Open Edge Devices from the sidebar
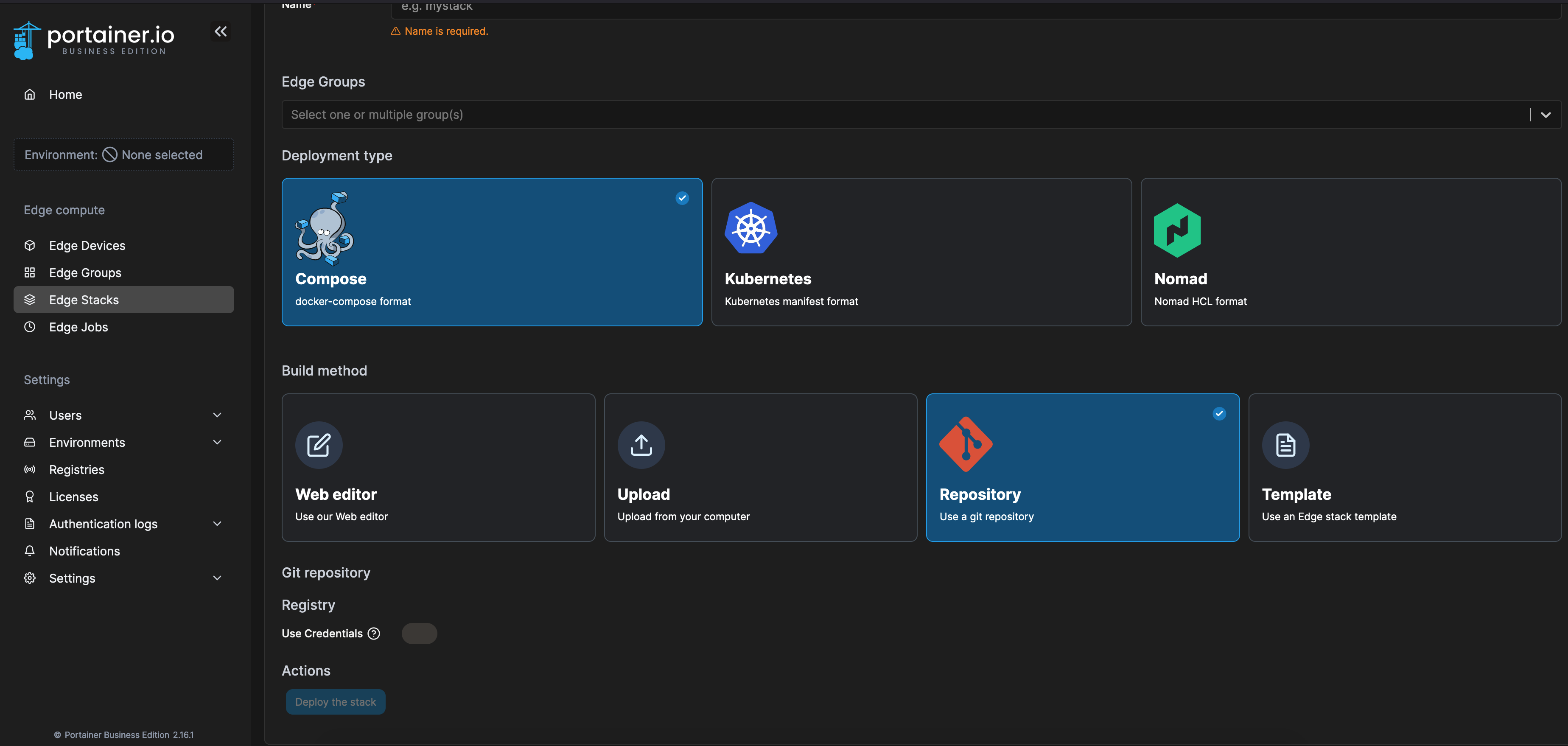 point(87,245)
